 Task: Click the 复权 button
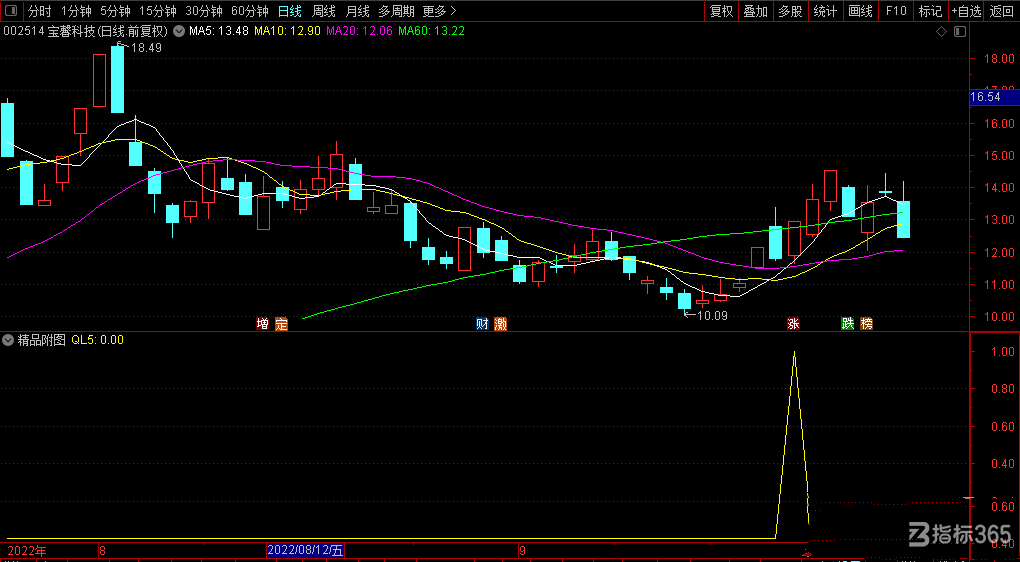click(x=721, y=11)
